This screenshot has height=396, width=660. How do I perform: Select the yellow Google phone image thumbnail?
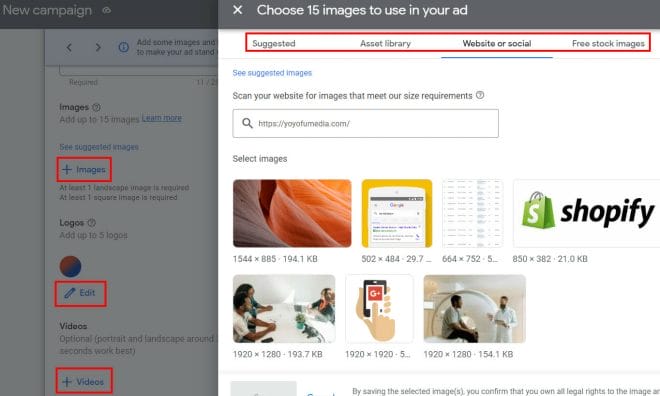[x=397, y=213]
